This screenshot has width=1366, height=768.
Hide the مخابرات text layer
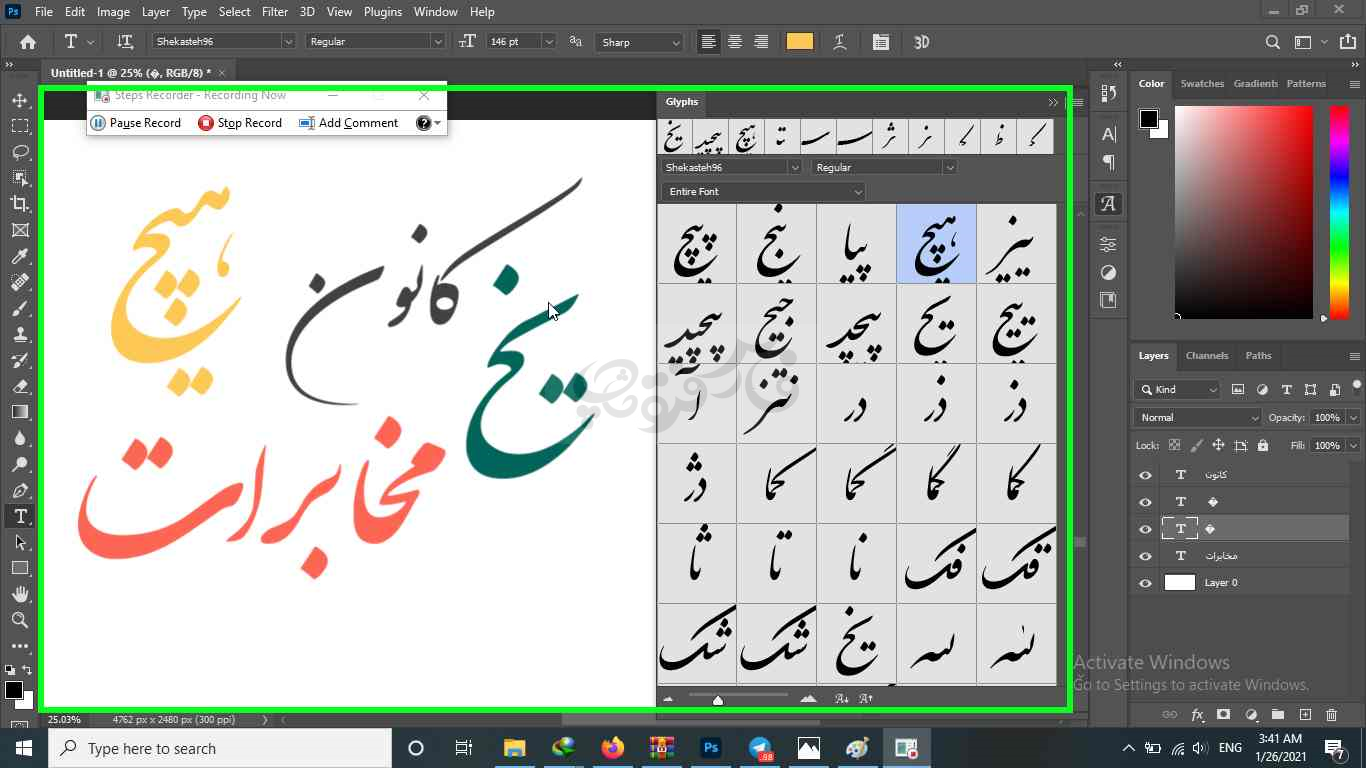[x=1145, y=556]
